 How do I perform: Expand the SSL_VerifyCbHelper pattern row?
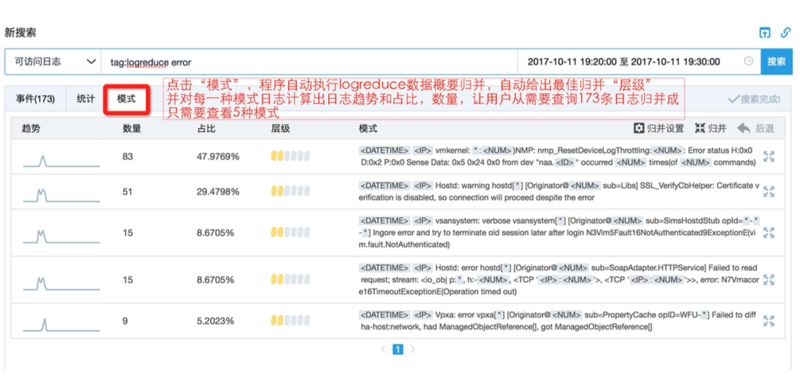pyautogui.click(x=768, y=192)
